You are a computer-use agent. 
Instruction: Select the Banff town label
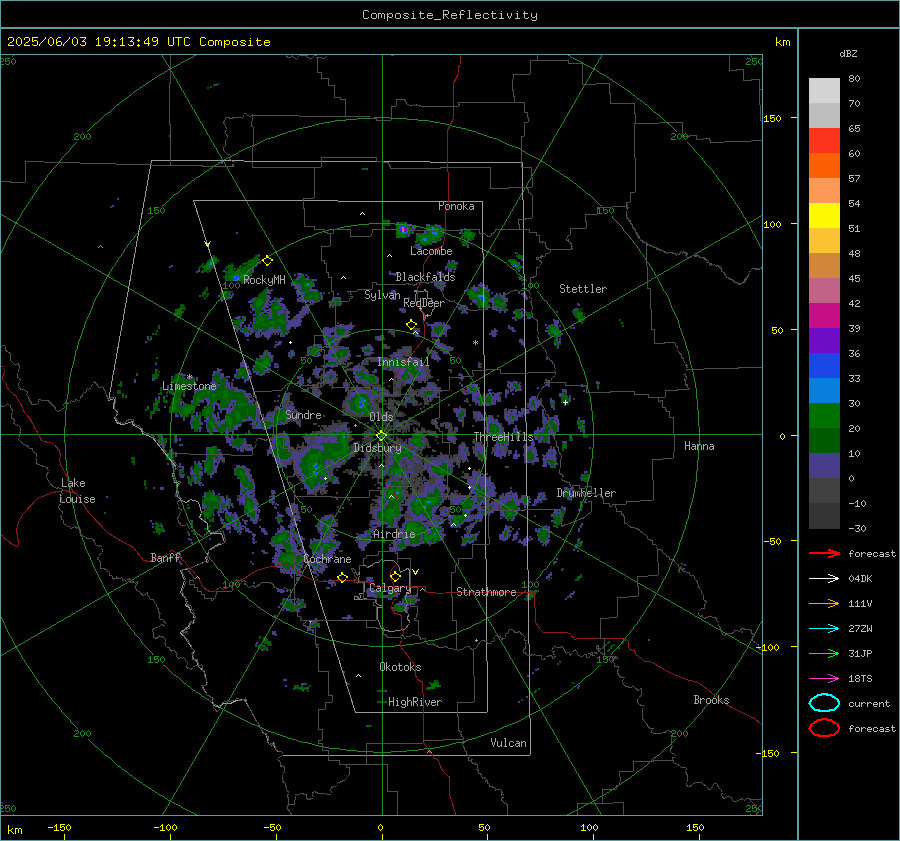point(165,557)
